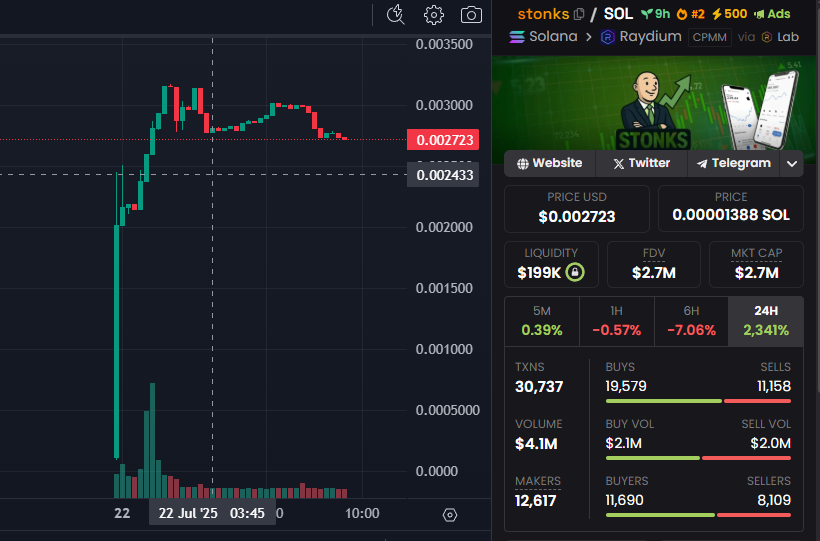Click the Raydium DEX logo icon
This screenshot has height=541, width=820.
[607, 37]
